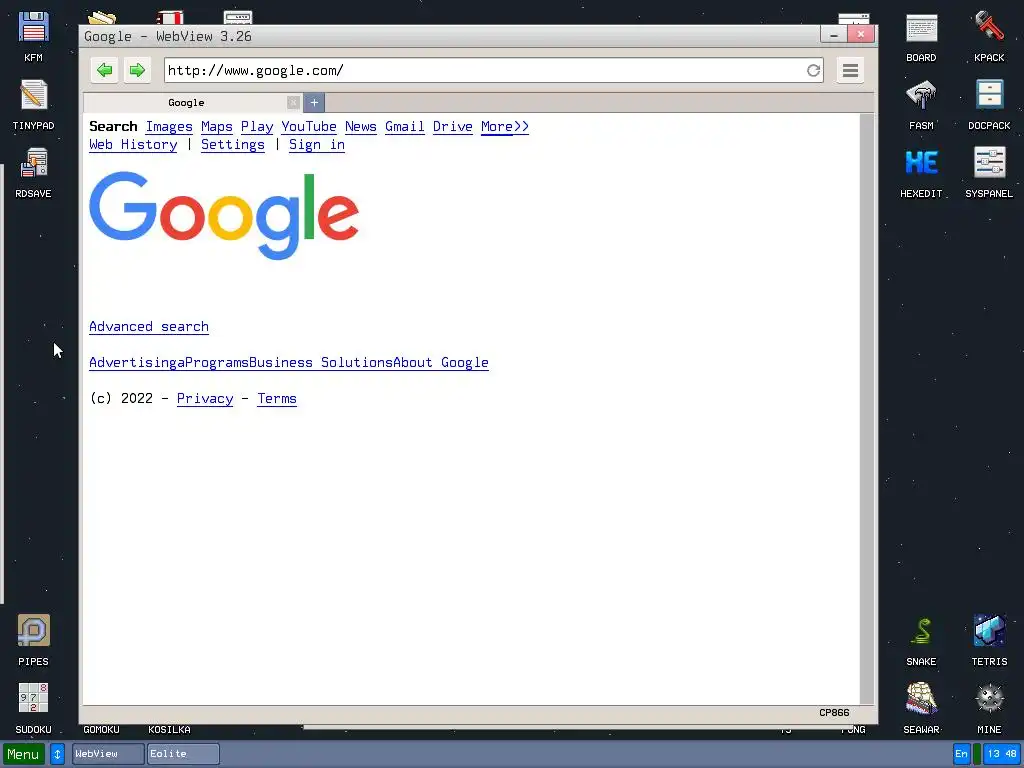Open the KPACK desktop icon
This screenshot has width=1024, height=768.
(989, 36)
